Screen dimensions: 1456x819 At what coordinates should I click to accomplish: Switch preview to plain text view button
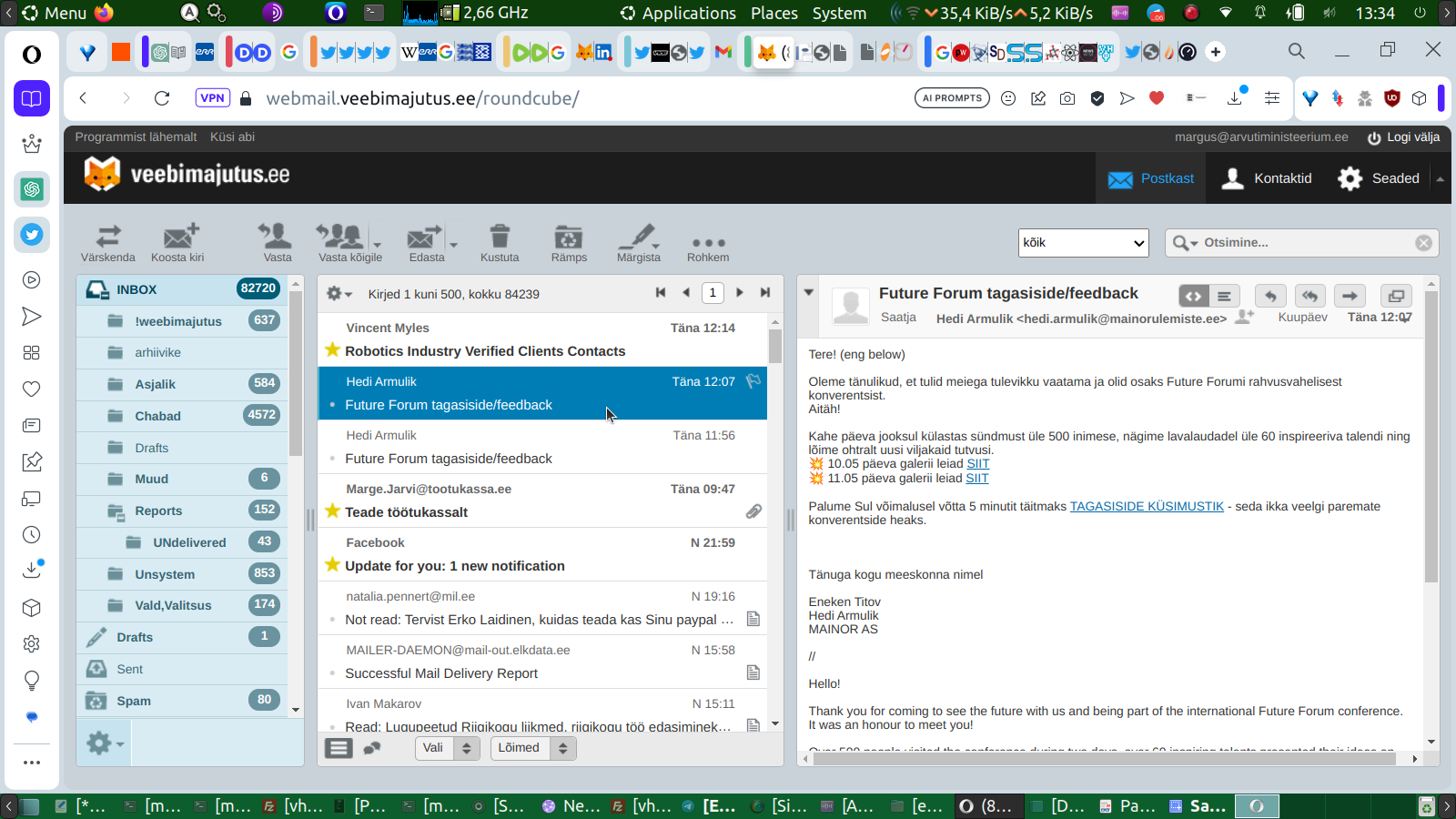(1225, 296)
